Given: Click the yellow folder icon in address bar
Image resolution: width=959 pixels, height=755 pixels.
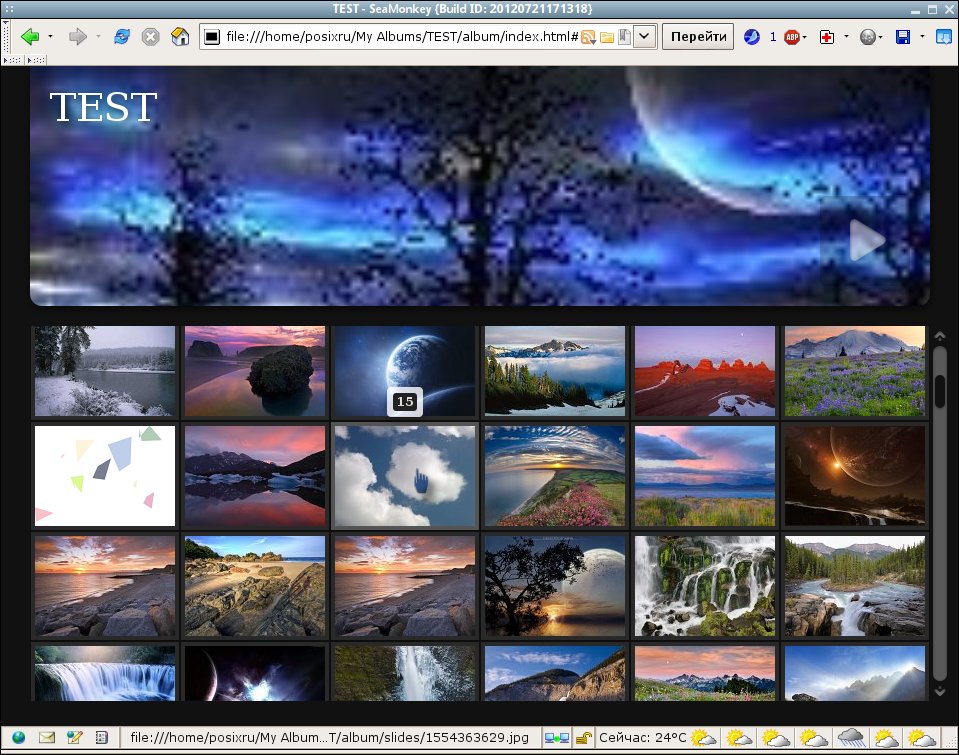Looking at the screenshot, I should (x=607, y=37).
